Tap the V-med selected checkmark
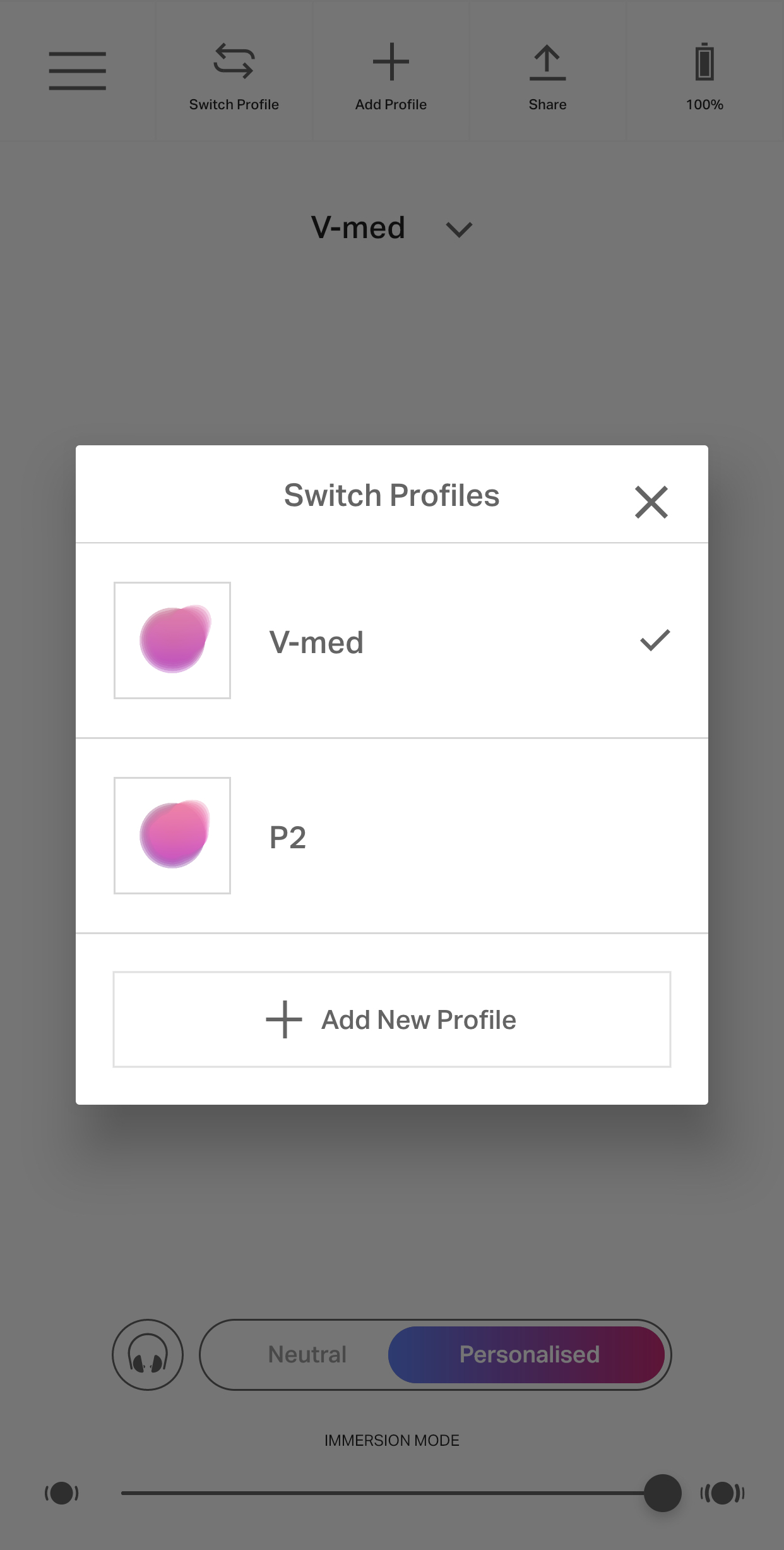The width and height of the screenshot is (784, 1550). click(655, 640)
